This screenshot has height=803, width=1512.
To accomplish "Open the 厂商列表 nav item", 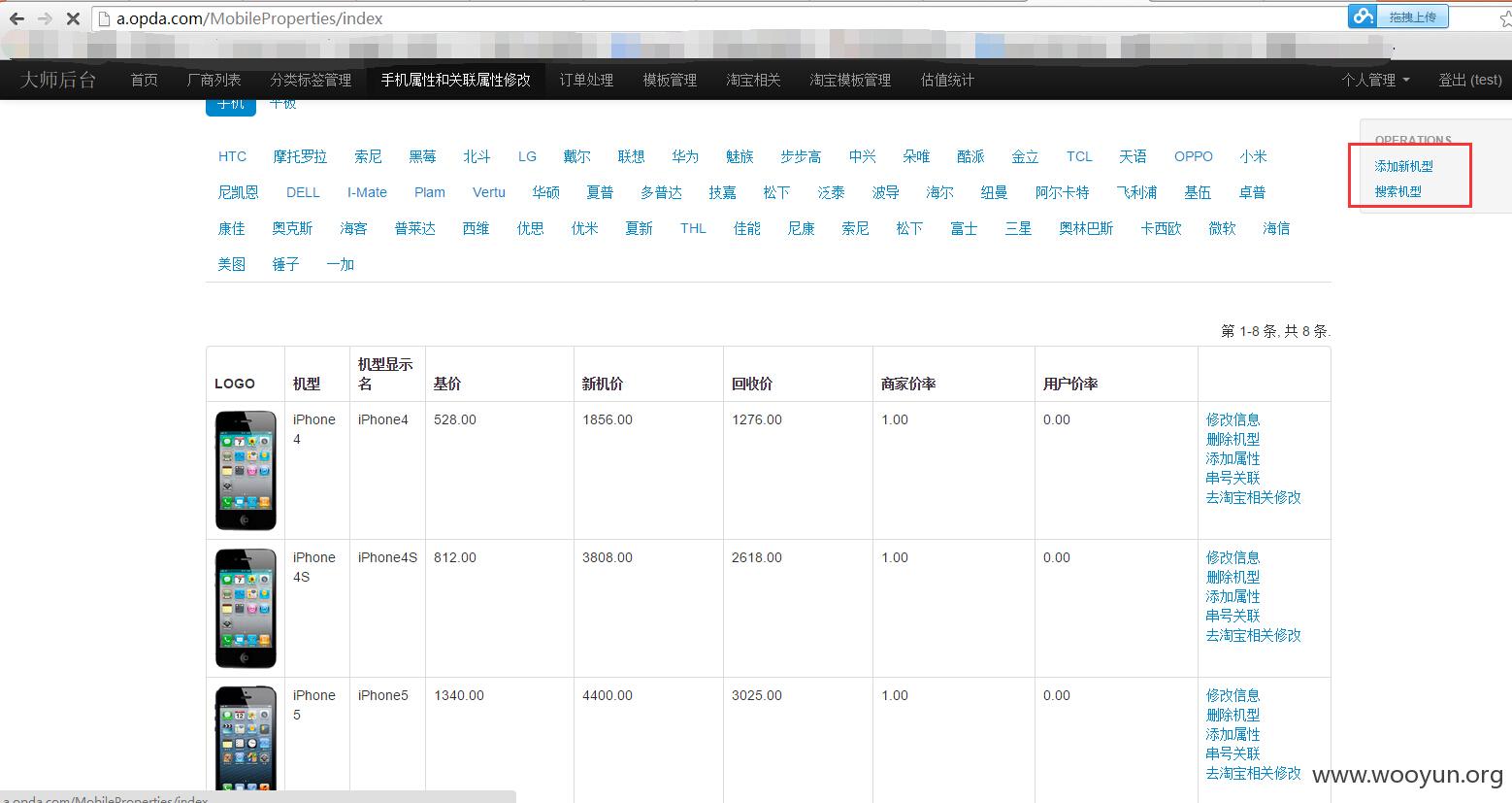I will coord(214,80).
